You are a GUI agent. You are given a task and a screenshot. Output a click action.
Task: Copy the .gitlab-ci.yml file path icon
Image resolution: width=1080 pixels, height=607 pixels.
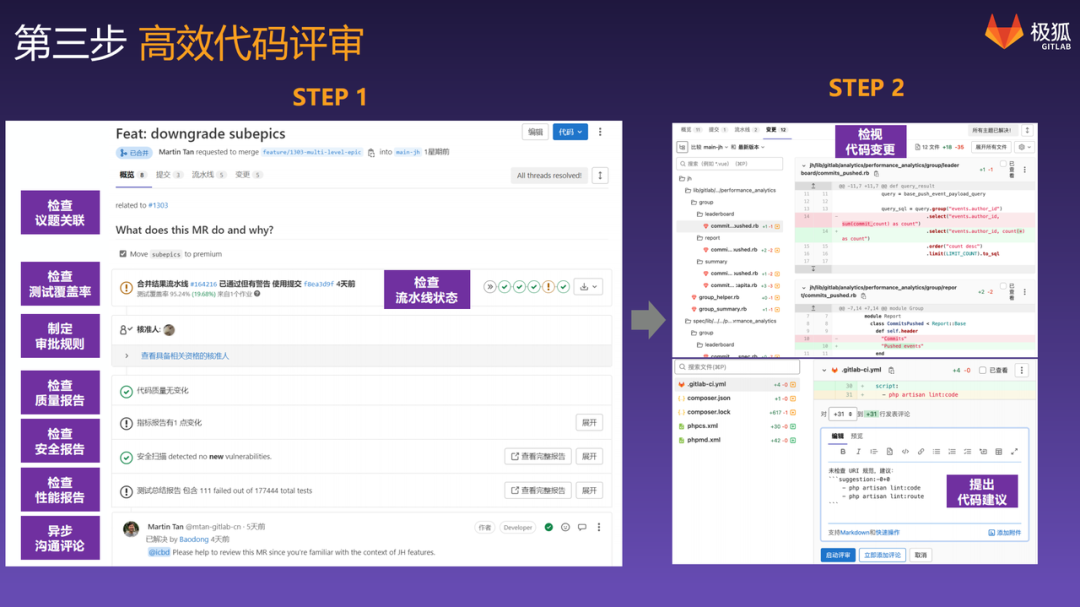click(x=891, y=371)
